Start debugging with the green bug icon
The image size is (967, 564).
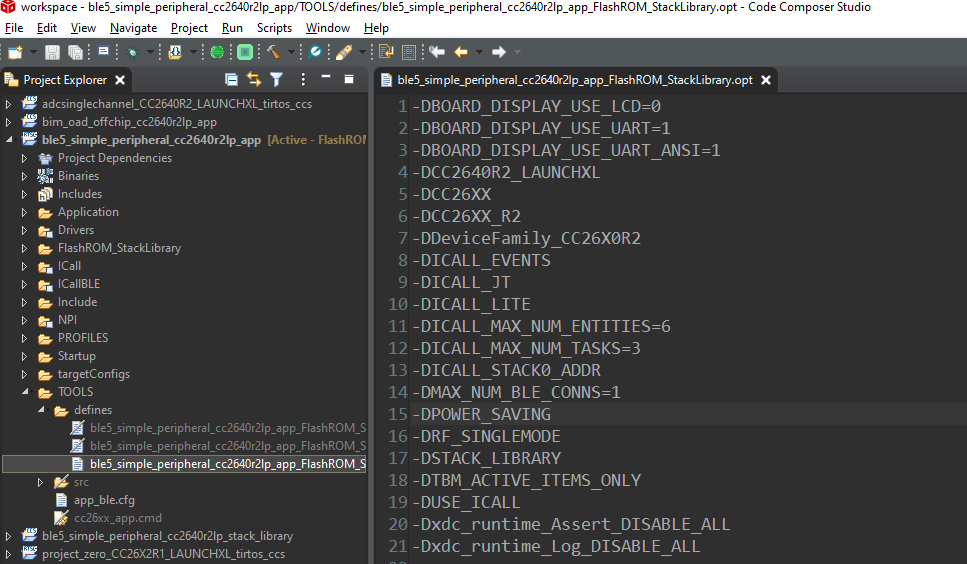tap(132, 52)
